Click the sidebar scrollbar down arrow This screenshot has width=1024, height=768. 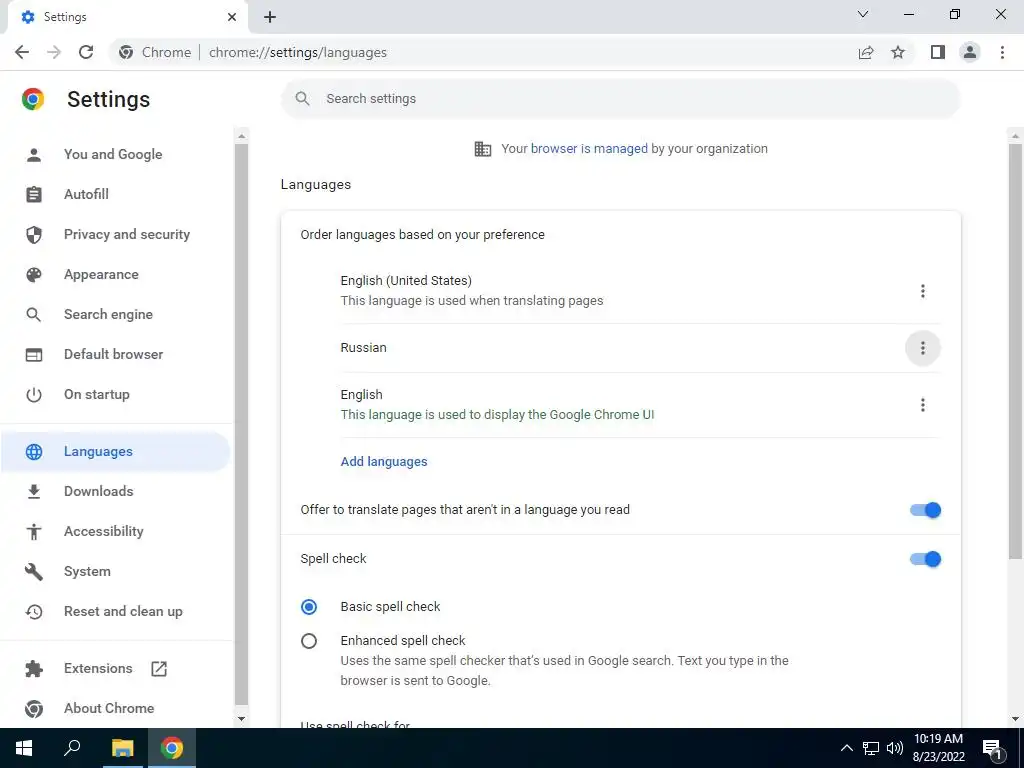click(242, 719)
